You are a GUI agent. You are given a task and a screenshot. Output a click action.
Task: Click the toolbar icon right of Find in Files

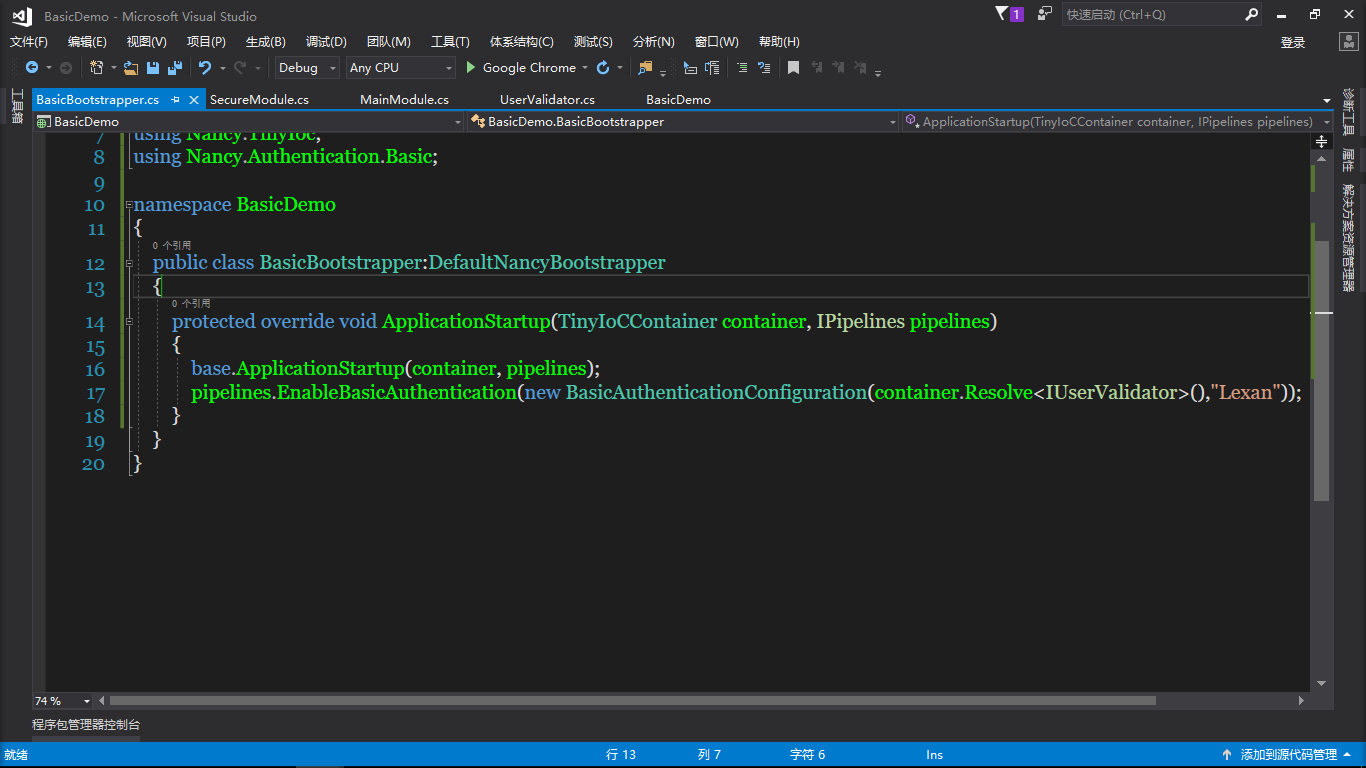690,68
